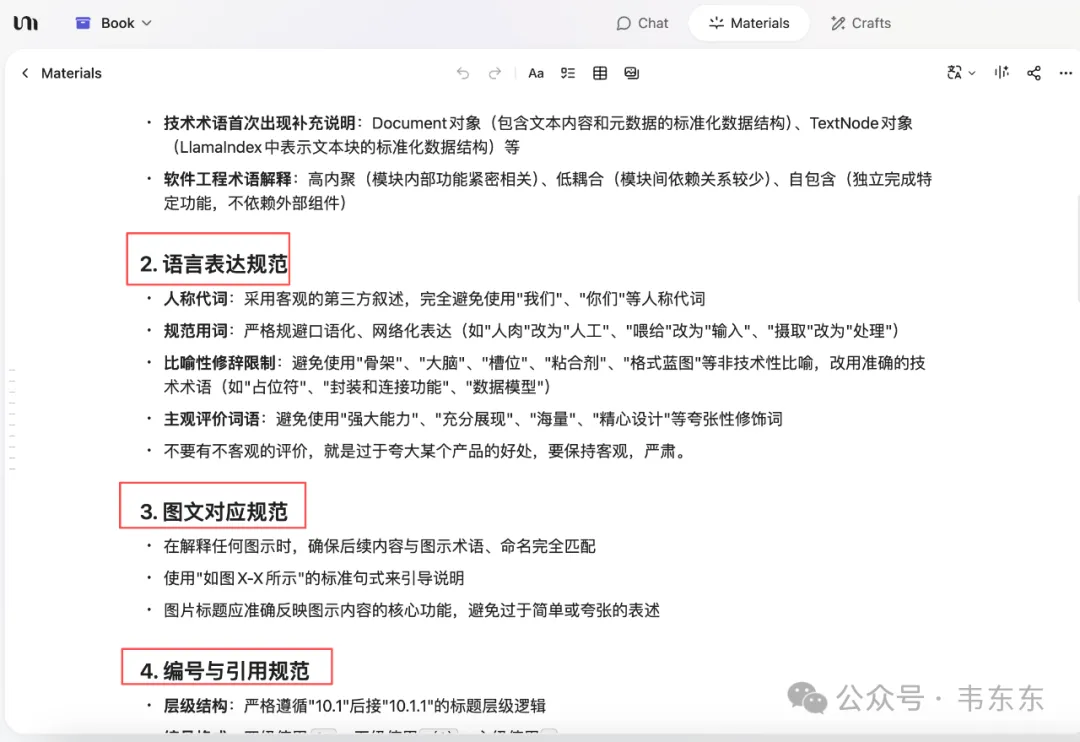The width and height of the screenshot is (1080, 742).
Task: Click the bold text 比喻性修辞限制
Action: click(220, 363)
